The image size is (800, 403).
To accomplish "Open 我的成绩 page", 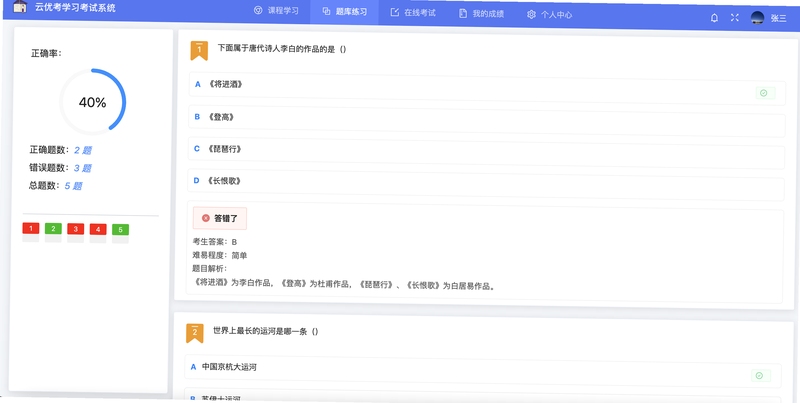I will (x=481, y=14).
